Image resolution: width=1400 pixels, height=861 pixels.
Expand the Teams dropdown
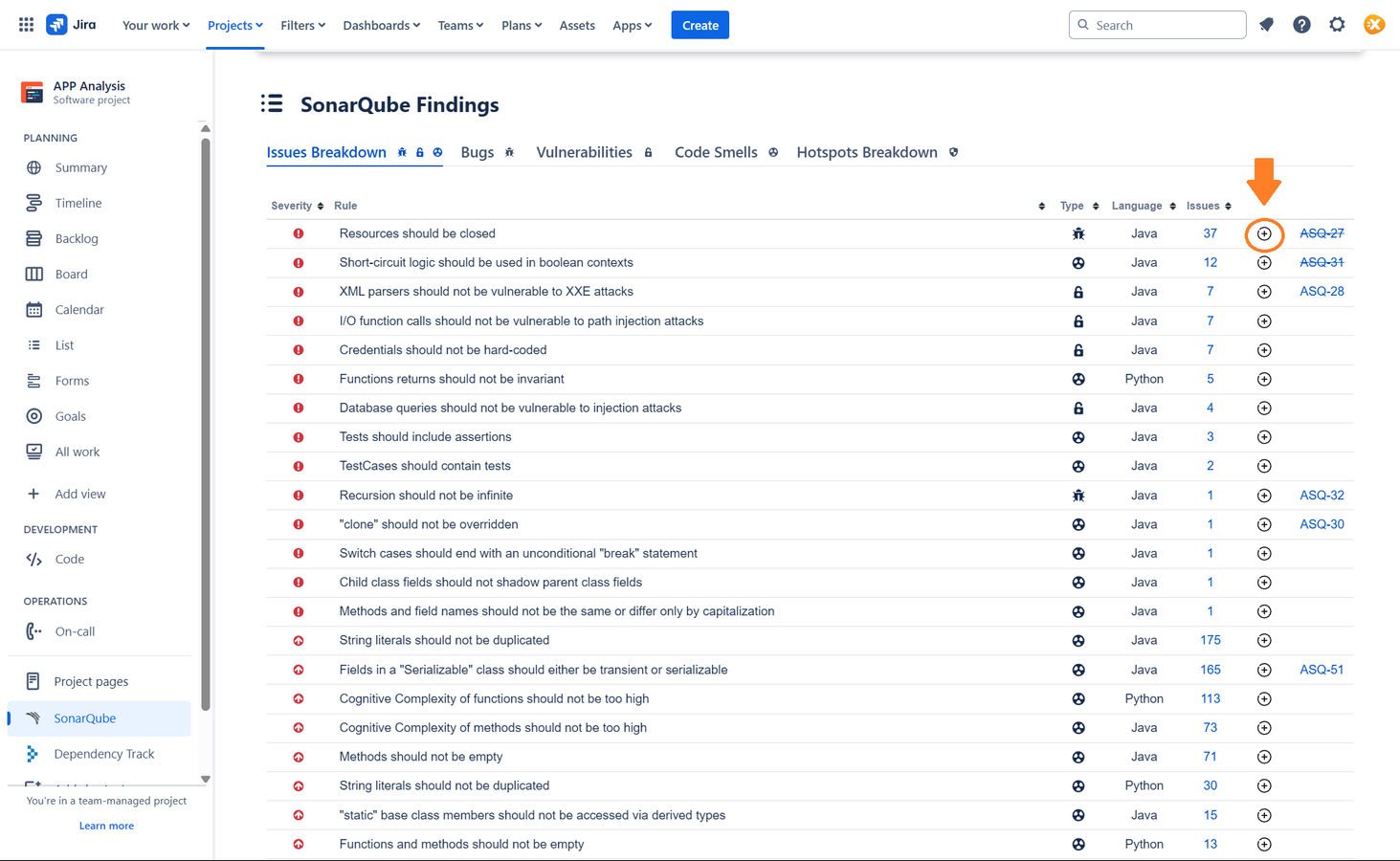[460, 25]
